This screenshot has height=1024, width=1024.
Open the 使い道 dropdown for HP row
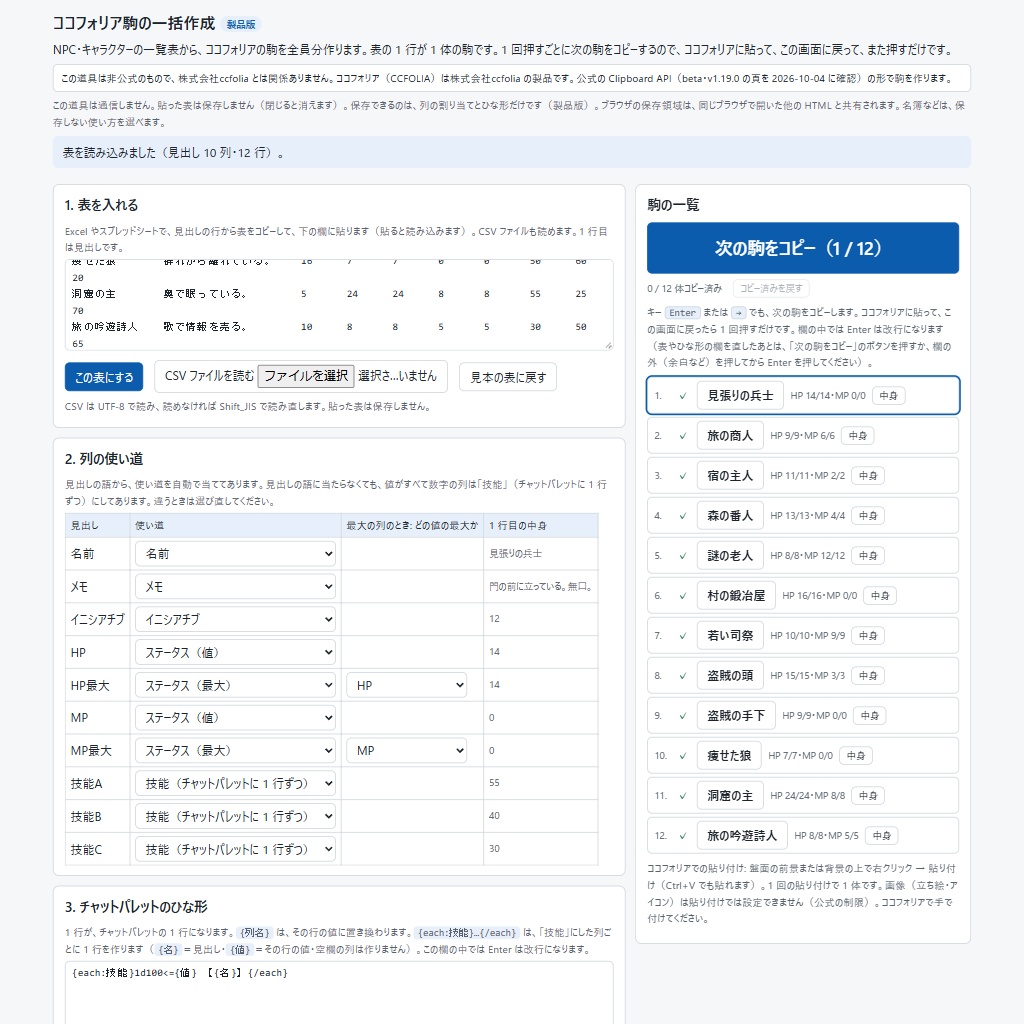[x=235, y=652]
